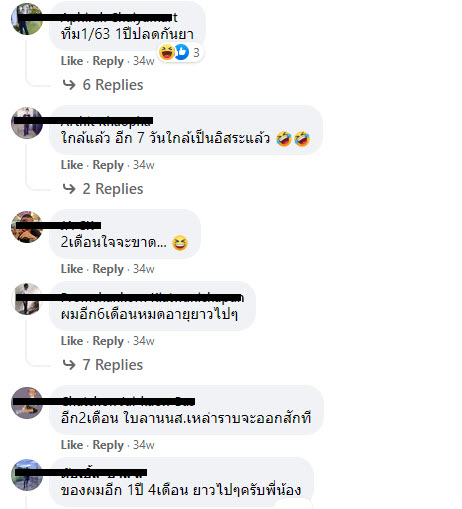The image size is (462, 509).
Task: Like the ทีม1/63 1ปีปลดกันยา comment
Action: (72, 61)
